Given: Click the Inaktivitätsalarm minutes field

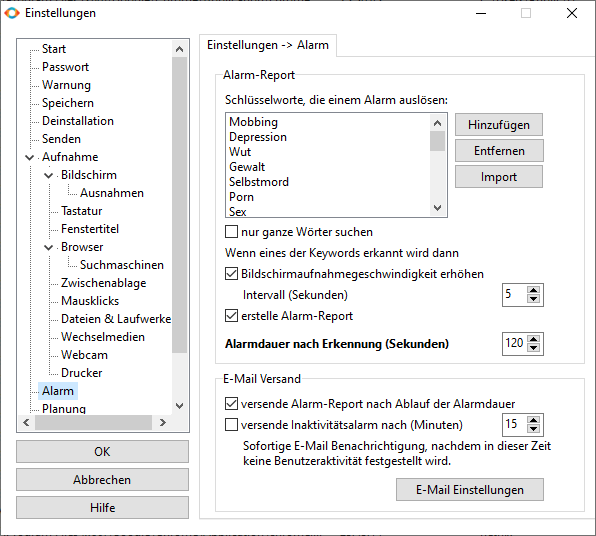Looking at the screenshot, I should pos(515,425).
